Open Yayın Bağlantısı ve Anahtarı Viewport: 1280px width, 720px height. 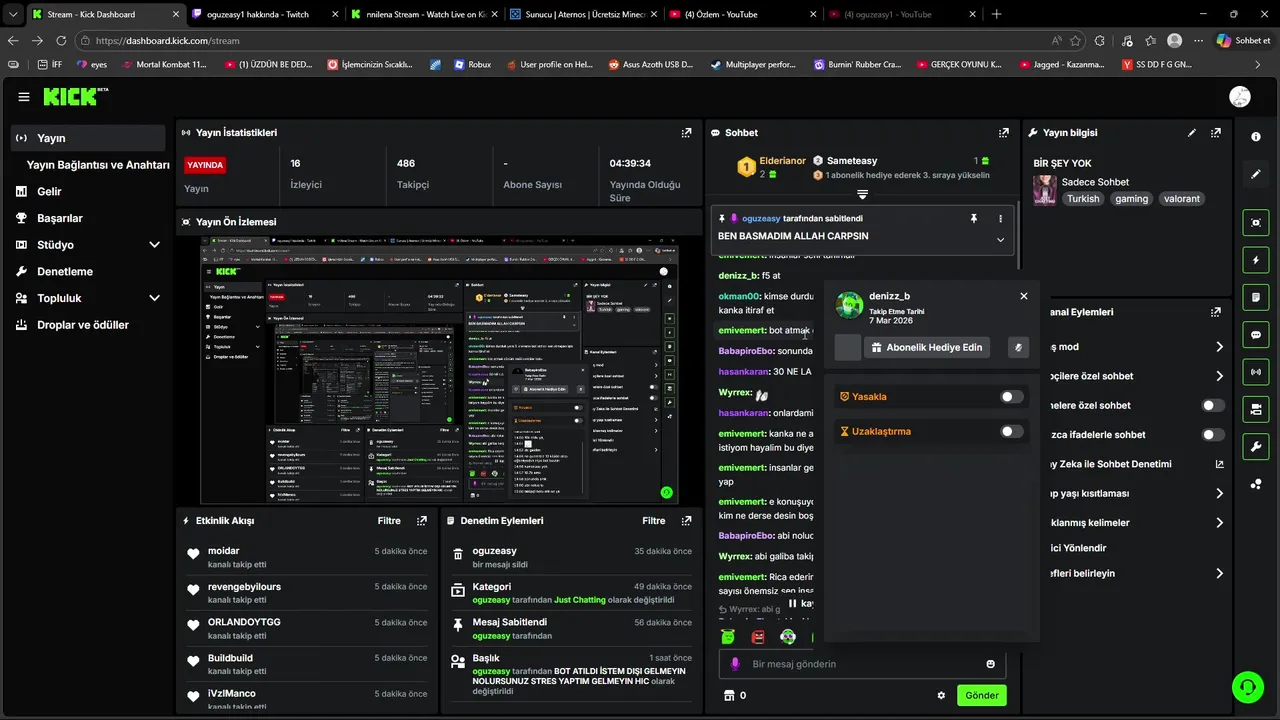pyautogui.click(x=98, y=165)
